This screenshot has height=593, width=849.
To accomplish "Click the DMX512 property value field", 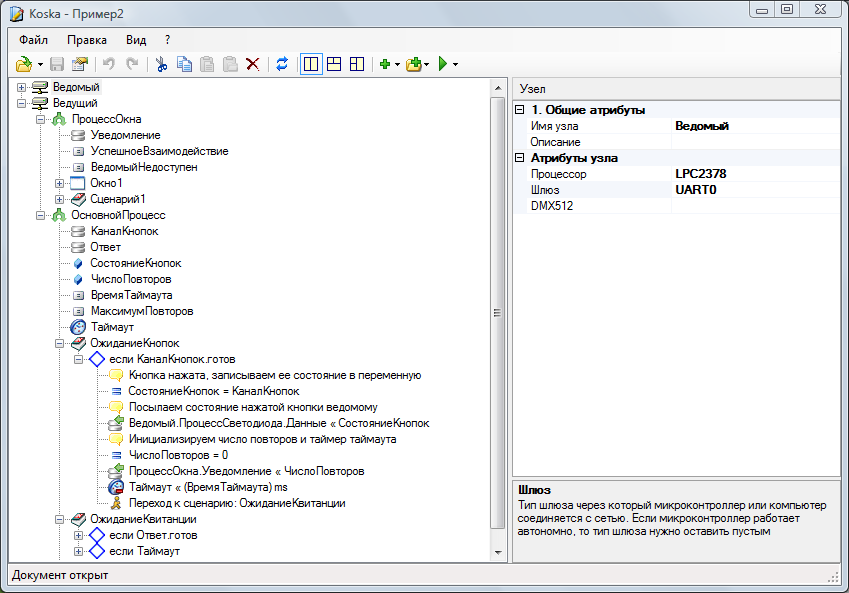I will pos(756,206).
